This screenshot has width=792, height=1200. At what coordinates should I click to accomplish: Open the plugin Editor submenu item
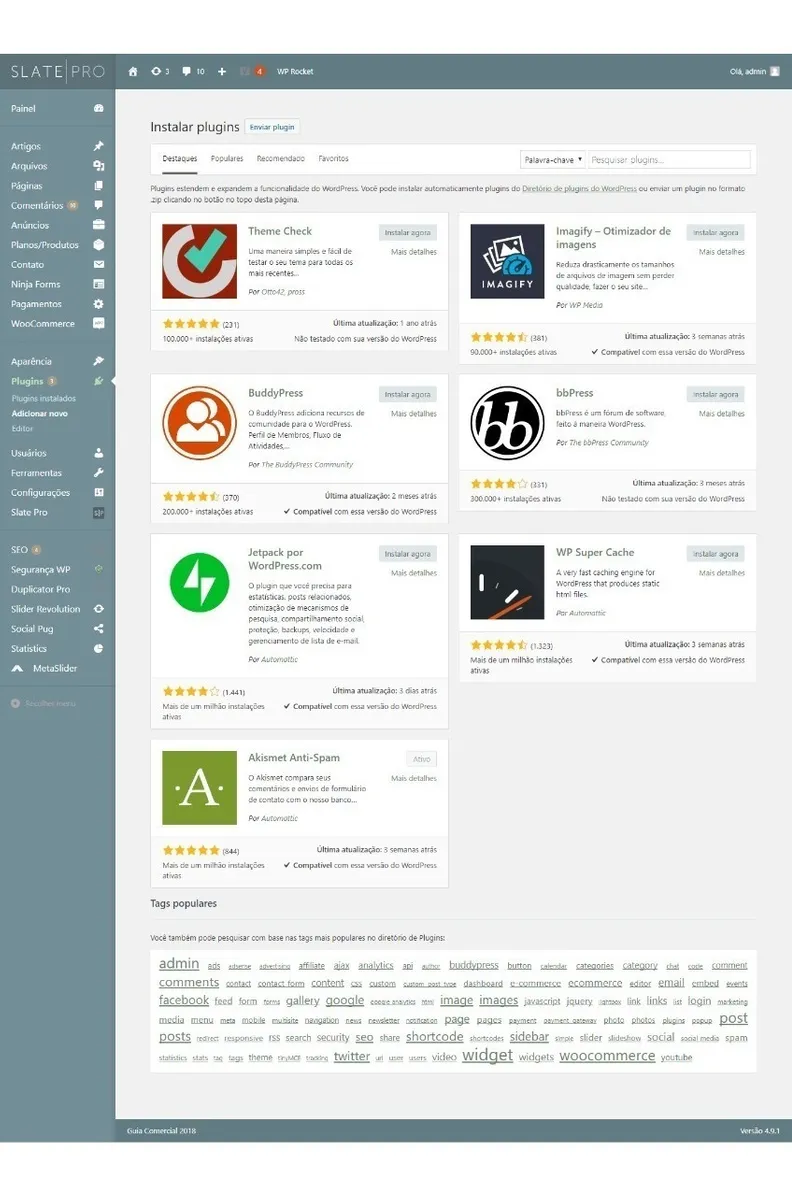[22, 428]
